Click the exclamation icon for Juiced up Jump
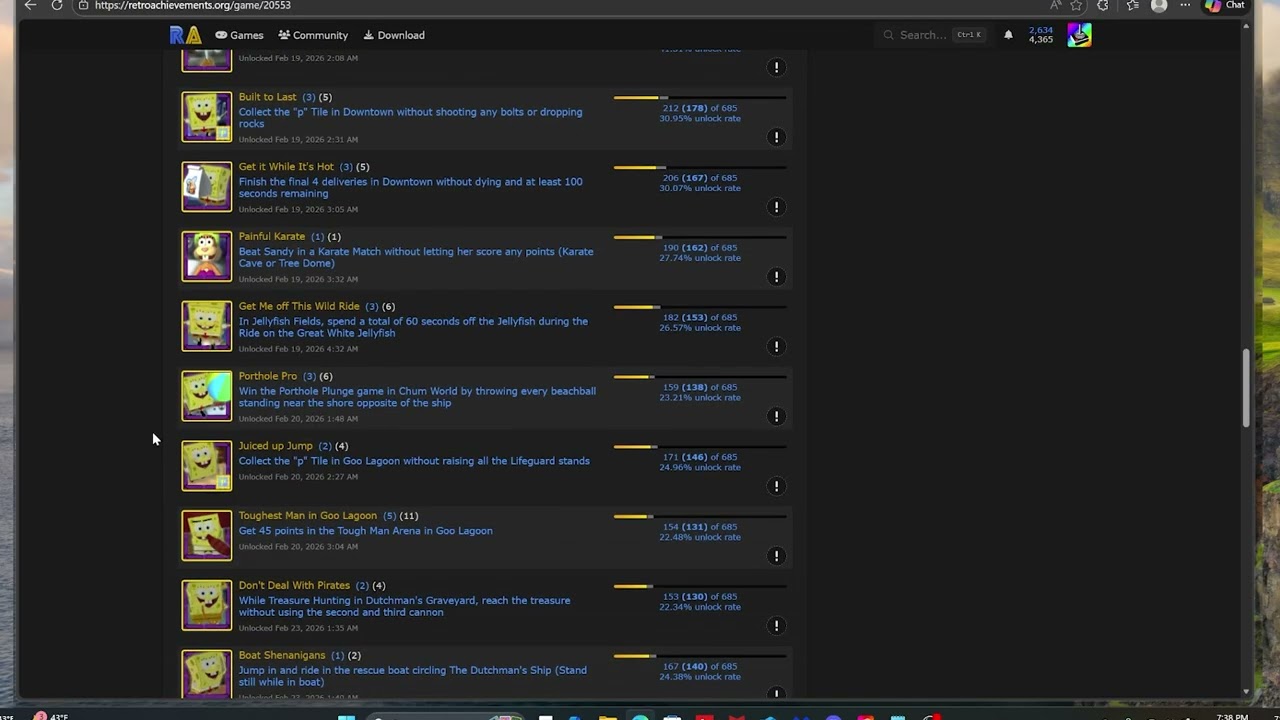This screenshot has height=720, width=1280. [x=776, y=486]
